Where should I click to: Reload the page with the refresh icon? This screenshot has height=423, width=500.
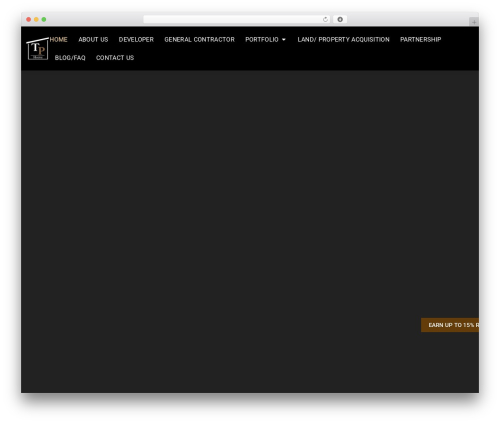pos(325,19)
